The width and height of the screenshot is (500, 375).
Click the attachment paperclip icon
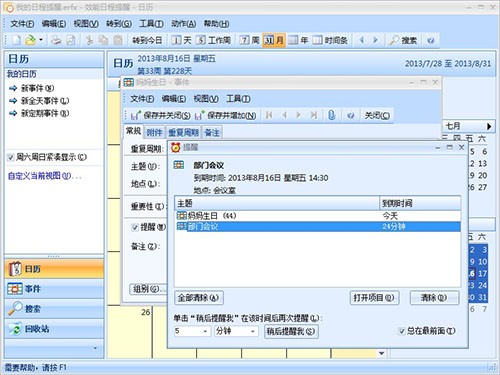(331, 115)
